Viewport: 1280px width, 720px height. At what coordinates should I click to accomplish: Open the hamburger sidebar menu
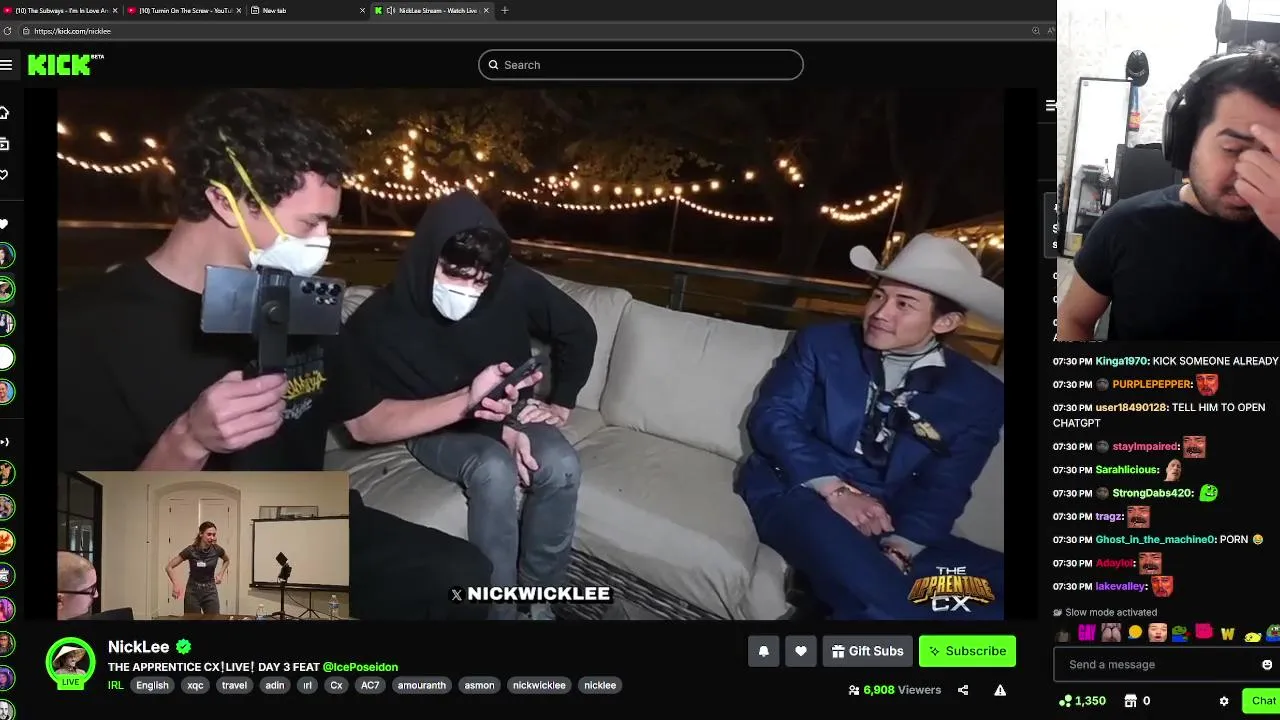(x=6, y=65)
